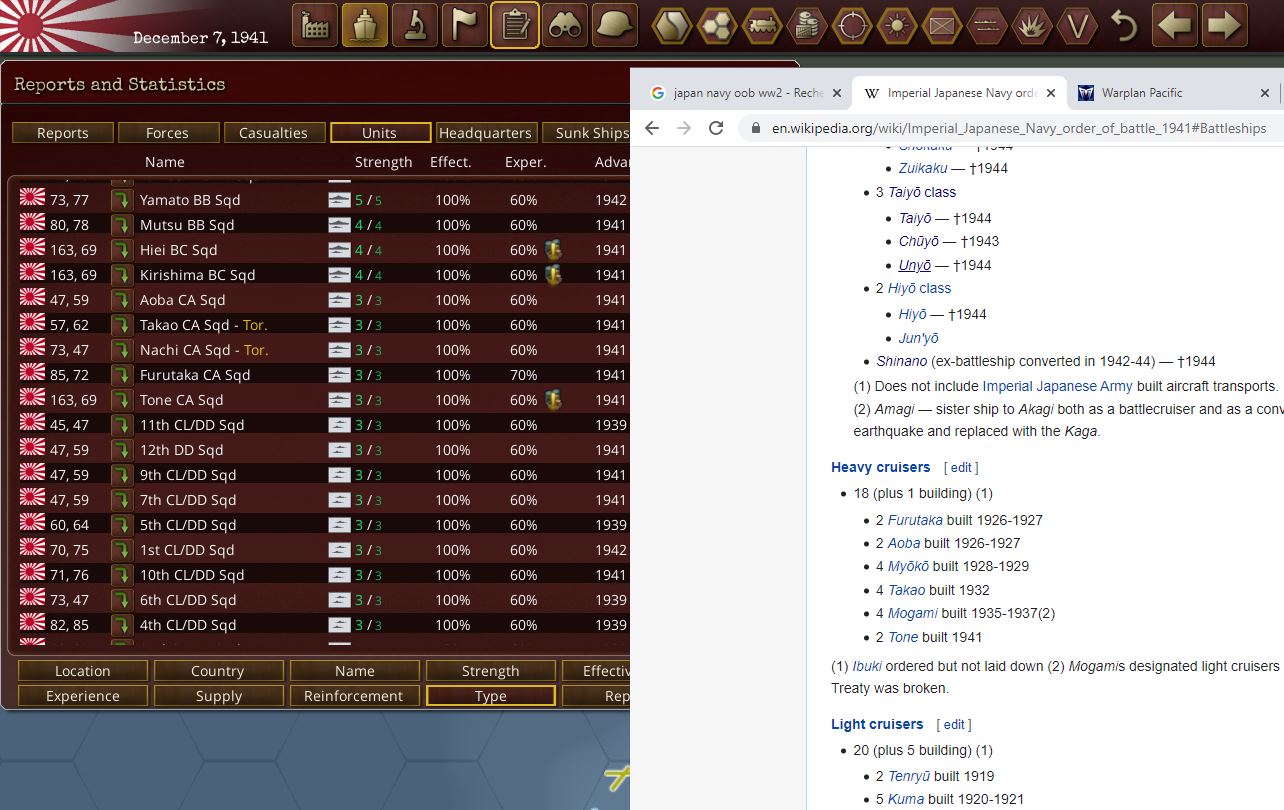
Task: Click edit link beside Heavy cruisers heading
Action: tap(961, 468)
